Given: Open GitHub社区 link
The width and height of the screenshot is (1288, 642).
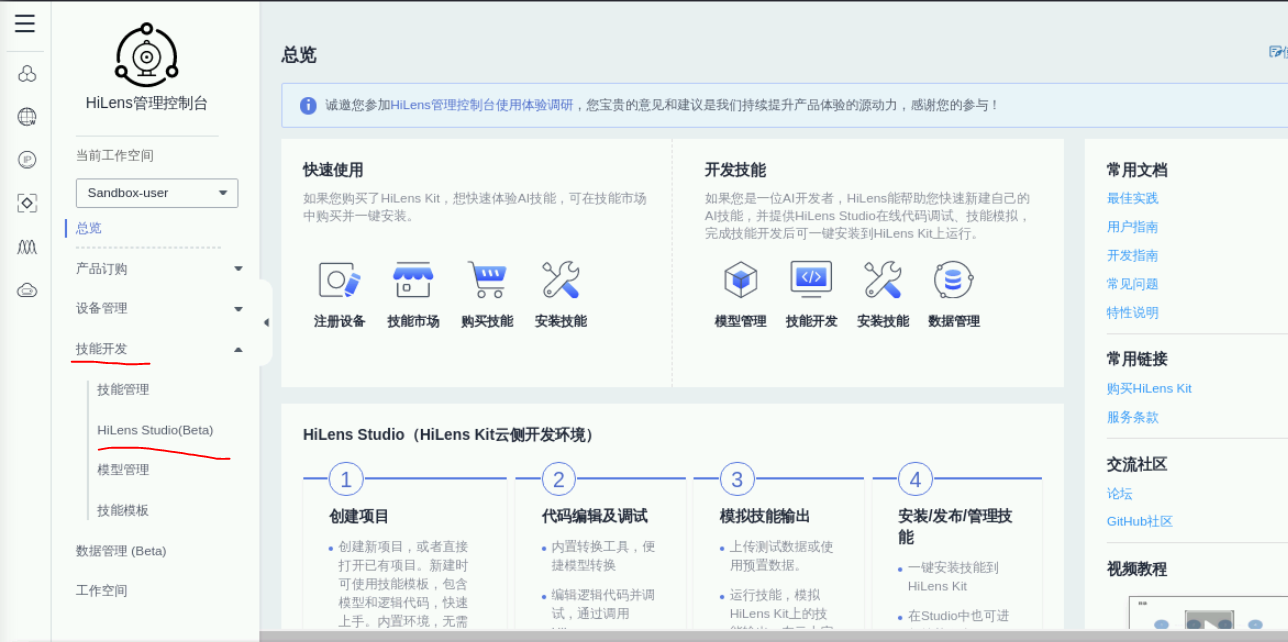Looking at the screenshot, I should (1140, 522).
